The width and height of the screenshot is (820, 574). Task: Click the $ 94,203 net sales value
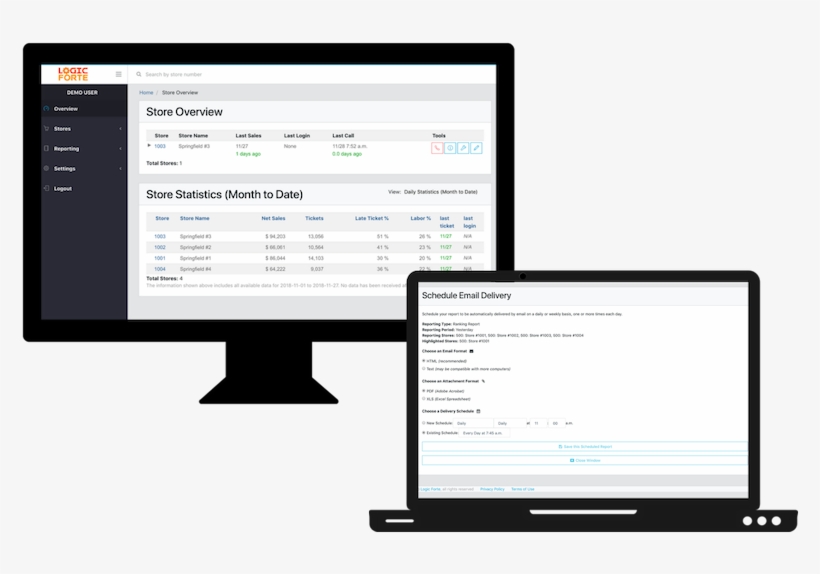click(x=275, y=236)
